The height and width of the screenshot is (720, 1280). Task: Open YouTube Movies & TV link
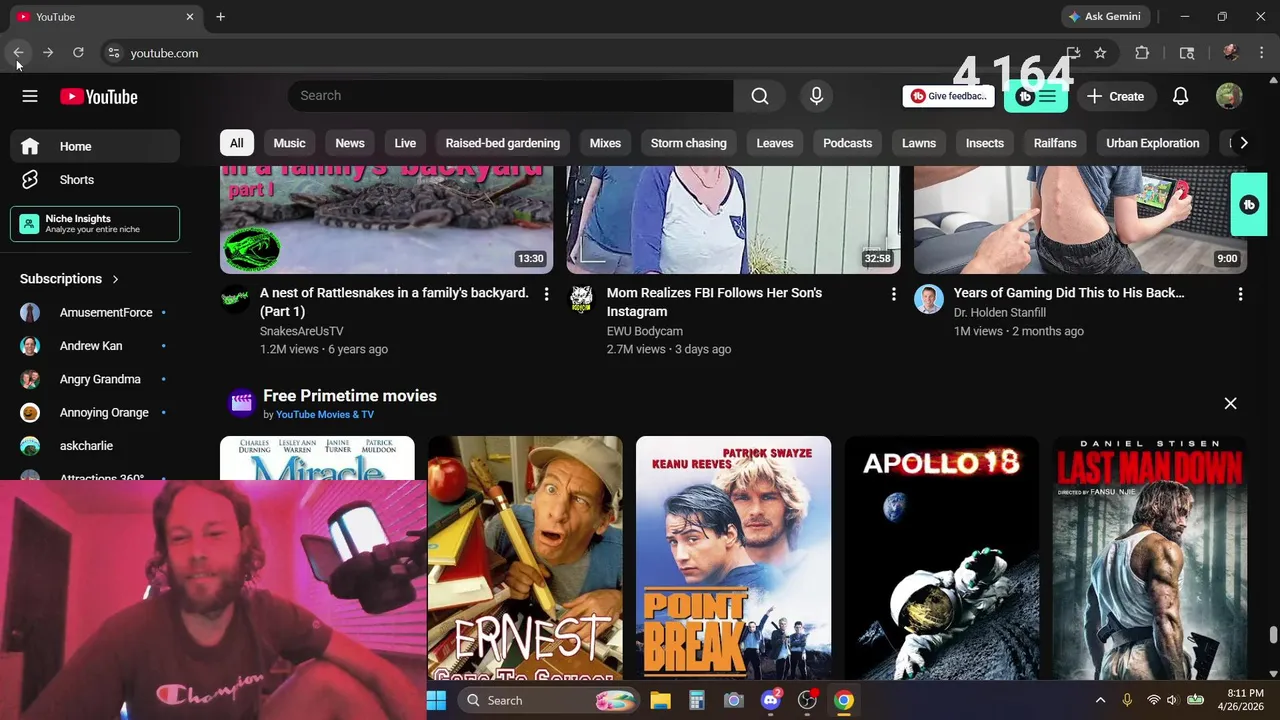pos(325,414)
